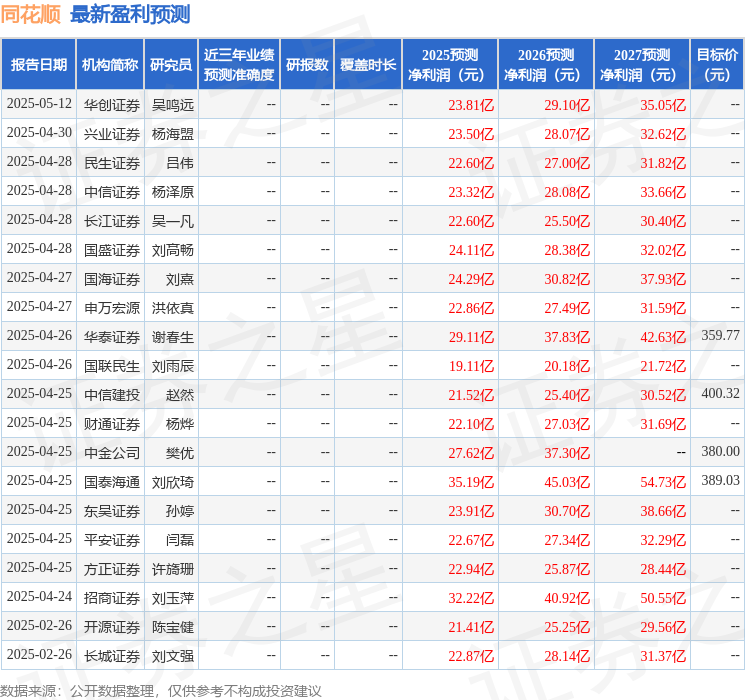Select the 方正证券 institution cell
This screenshot has height=700, width=745.
[112, 569]
